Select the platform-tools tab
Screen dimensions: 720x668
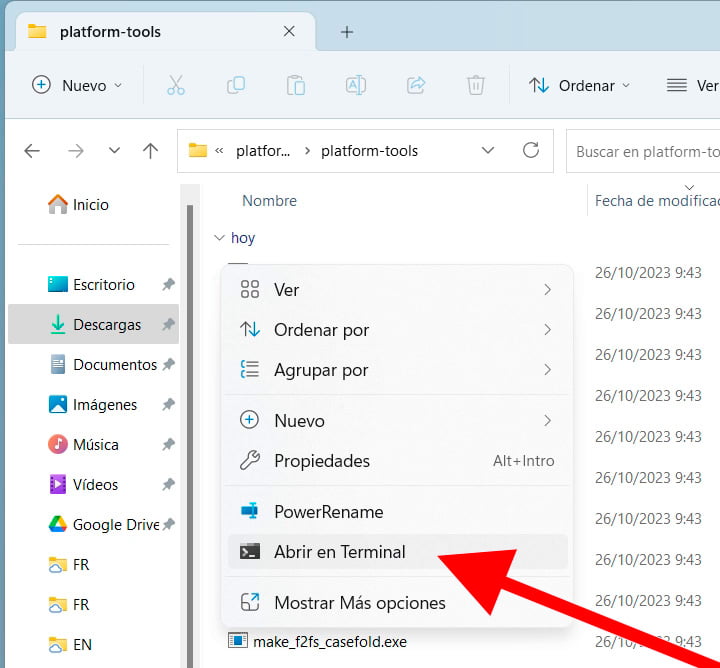tap(165, 32)
